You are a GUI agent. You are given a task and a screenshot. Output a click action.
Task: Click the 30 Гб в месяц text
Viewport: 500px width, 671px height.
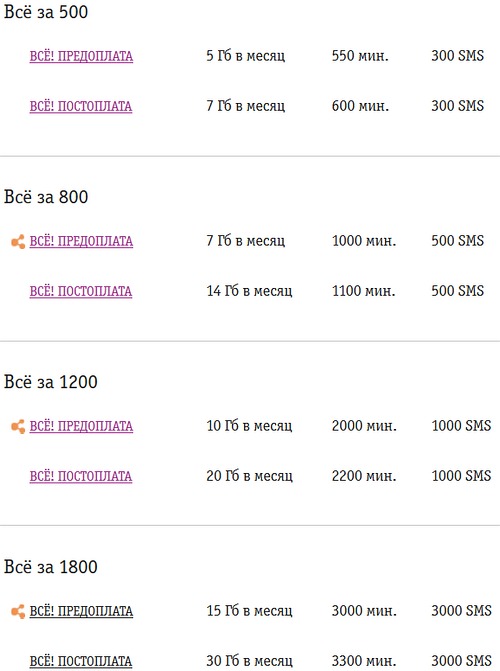point(250,661)
